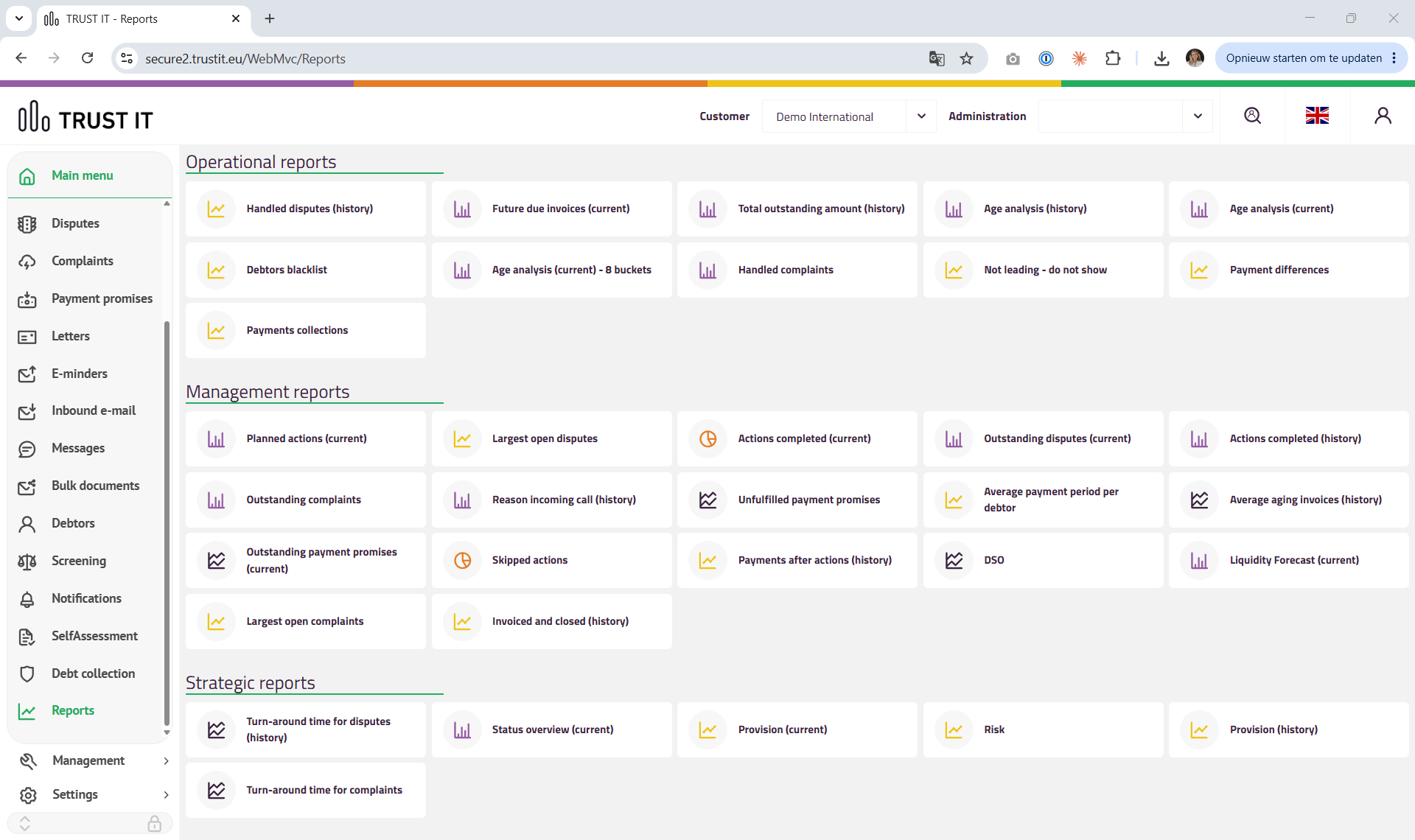Open the user account icon
This screenshot has width=1415, height=840.
(1383, 116)
